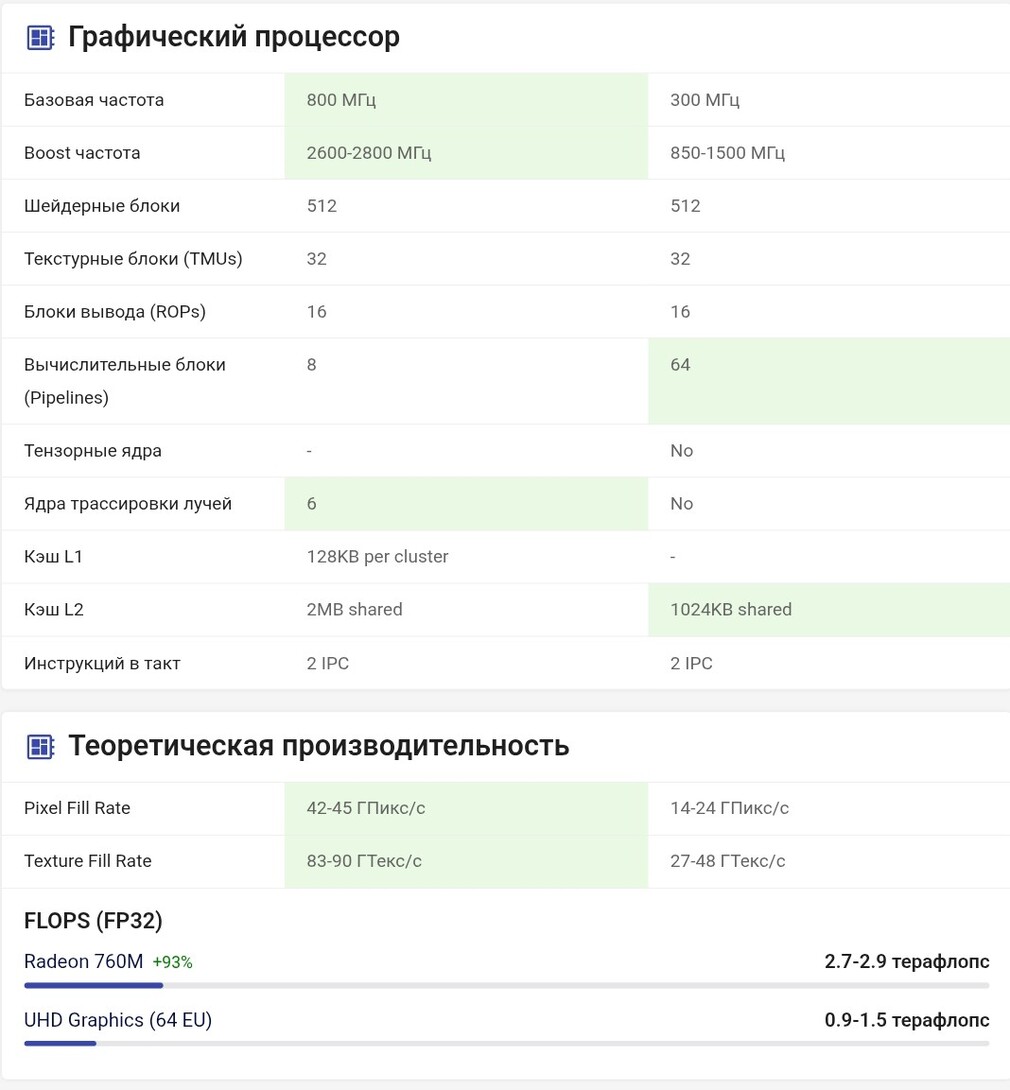
Task: Click the "FLOPS (FP32)" subheading
Action: point(93,920)
